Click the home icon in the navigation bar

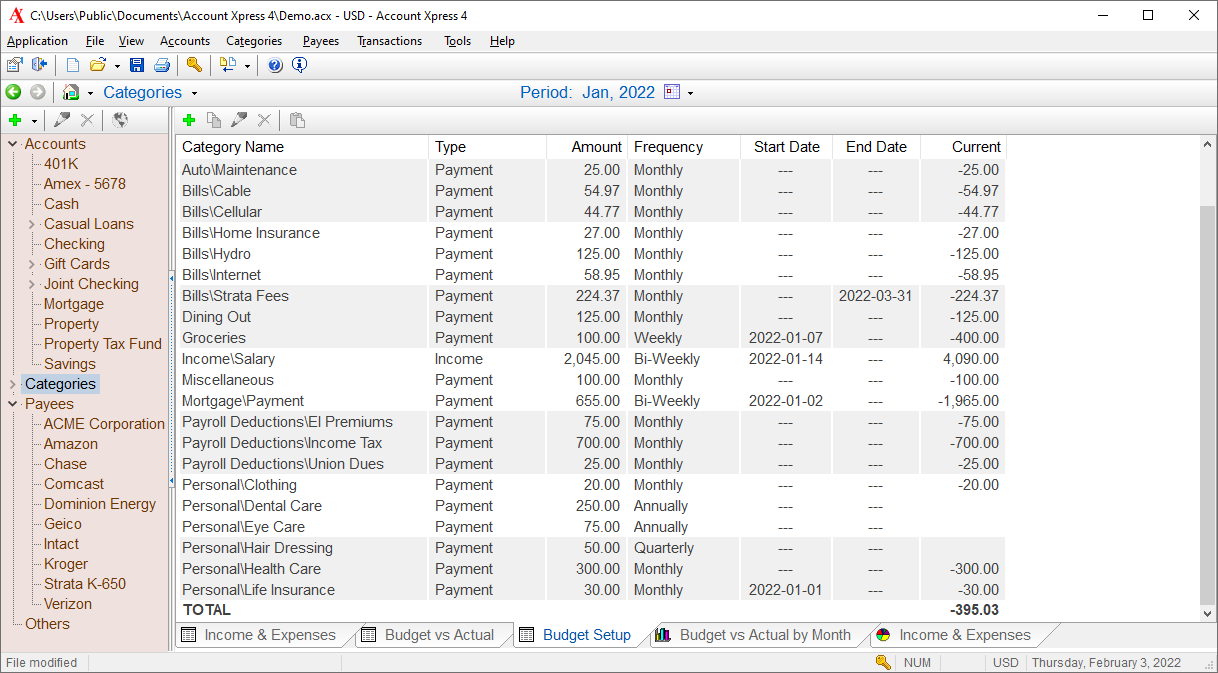71,92
